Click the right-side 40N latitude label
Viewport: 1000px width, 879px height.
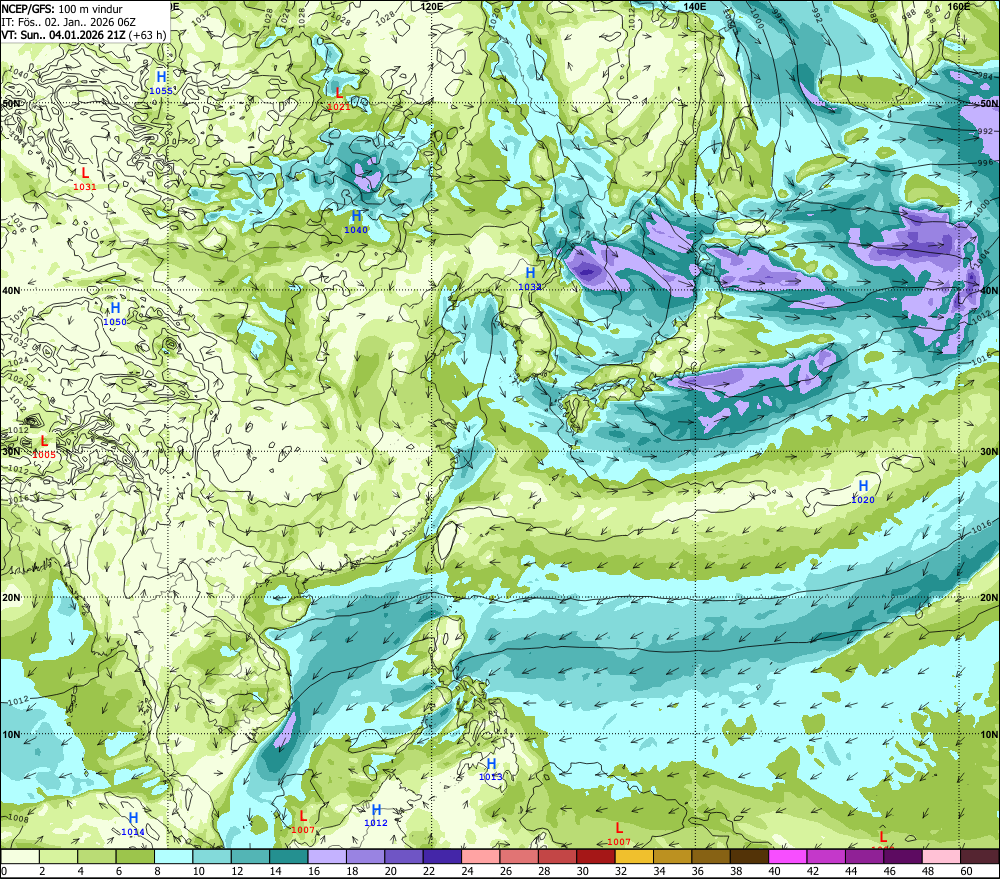[989, 290]
